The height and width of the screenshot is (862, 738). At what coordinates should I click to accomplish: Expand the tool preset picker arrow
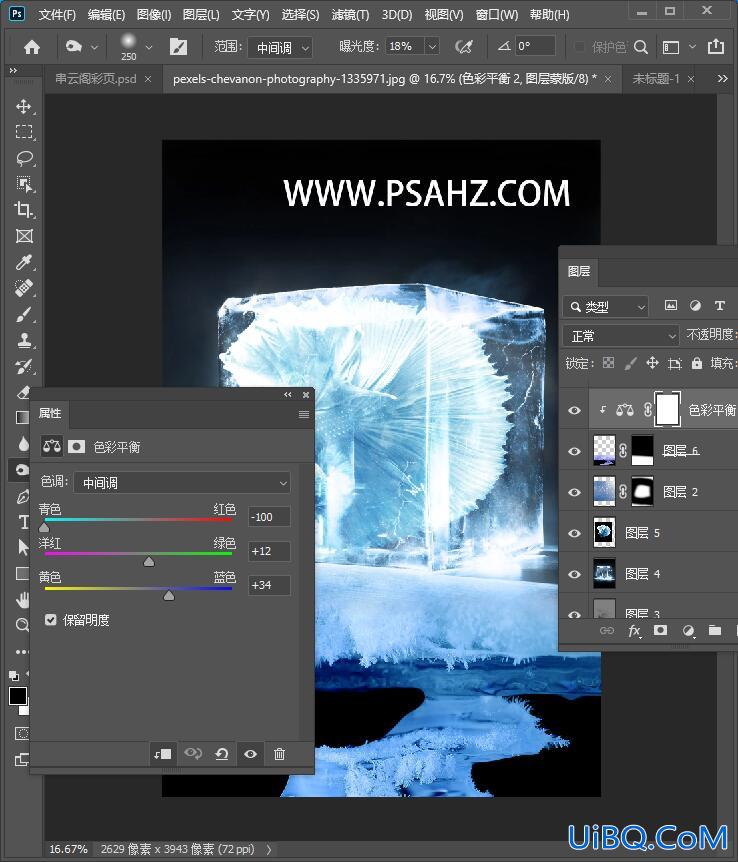[95, 47]
